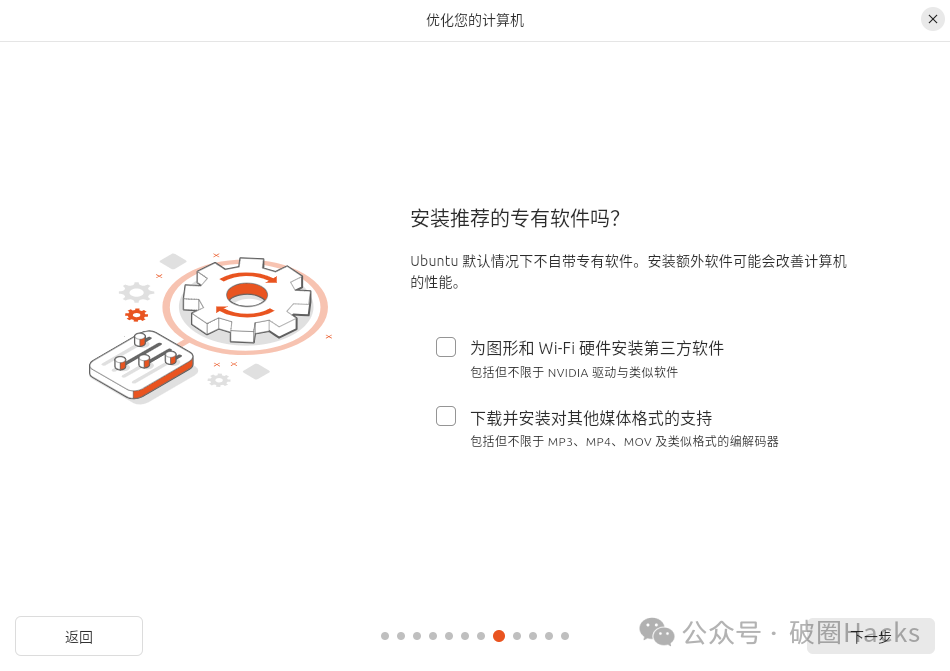The width and height of the screenshot is (950, 671).
Task: Tick the download media format support checkbox
Action: (x=446, y=416)
